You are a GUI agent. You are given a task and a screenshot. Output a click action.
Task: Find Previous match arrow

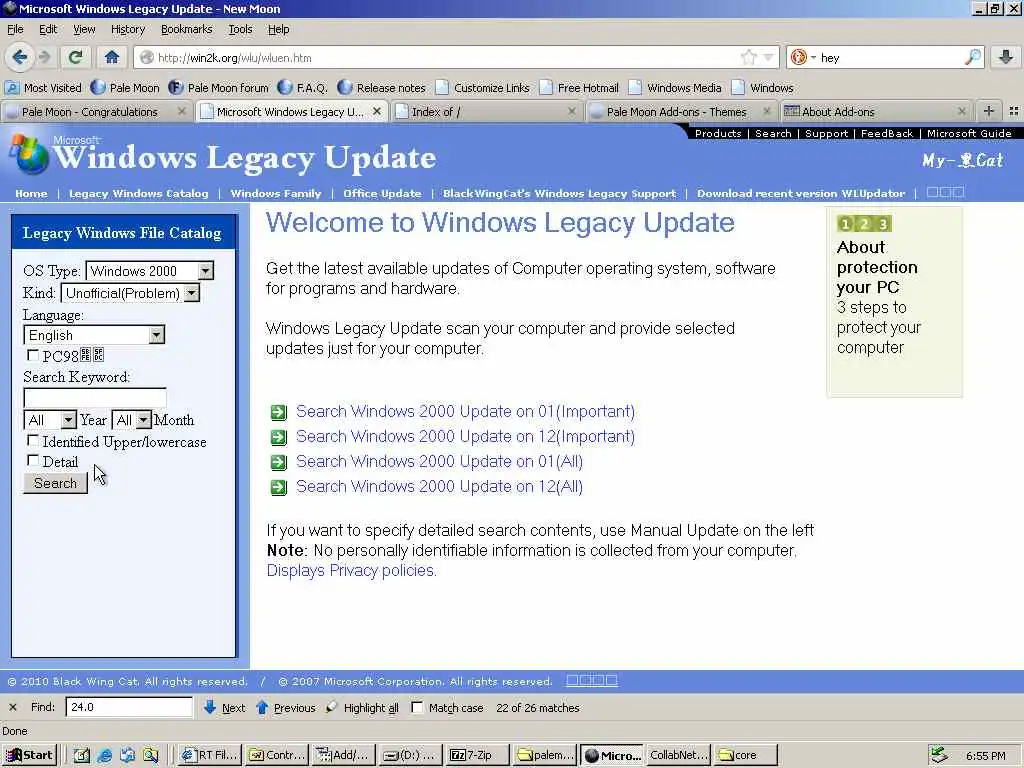tap(285, 707)
